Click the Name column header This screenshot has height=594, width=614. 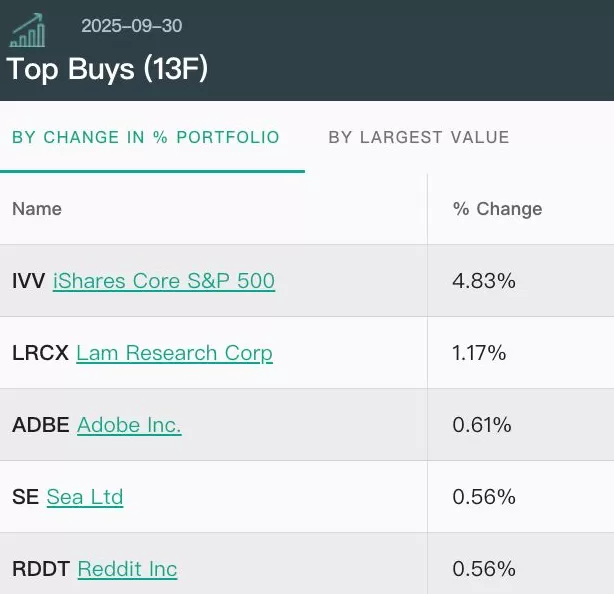37,209
